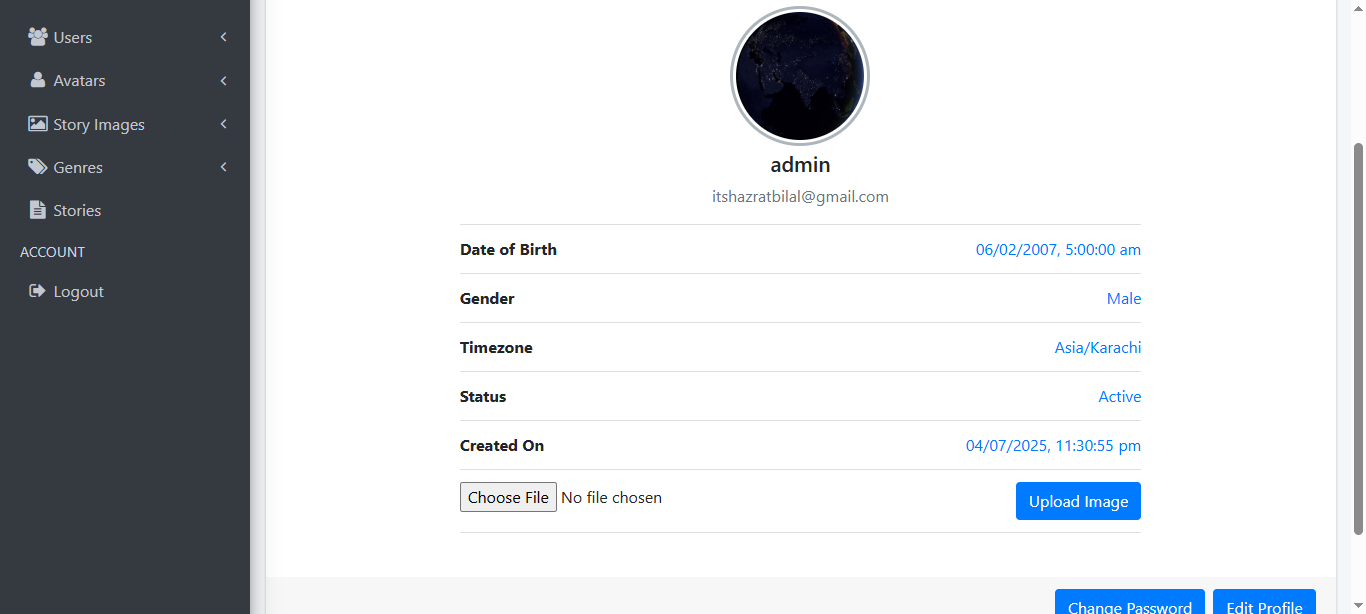The width and height of the screenshot is (1366, 614).
Task: Open the Users menu item
Action: [x=125, y=37]
